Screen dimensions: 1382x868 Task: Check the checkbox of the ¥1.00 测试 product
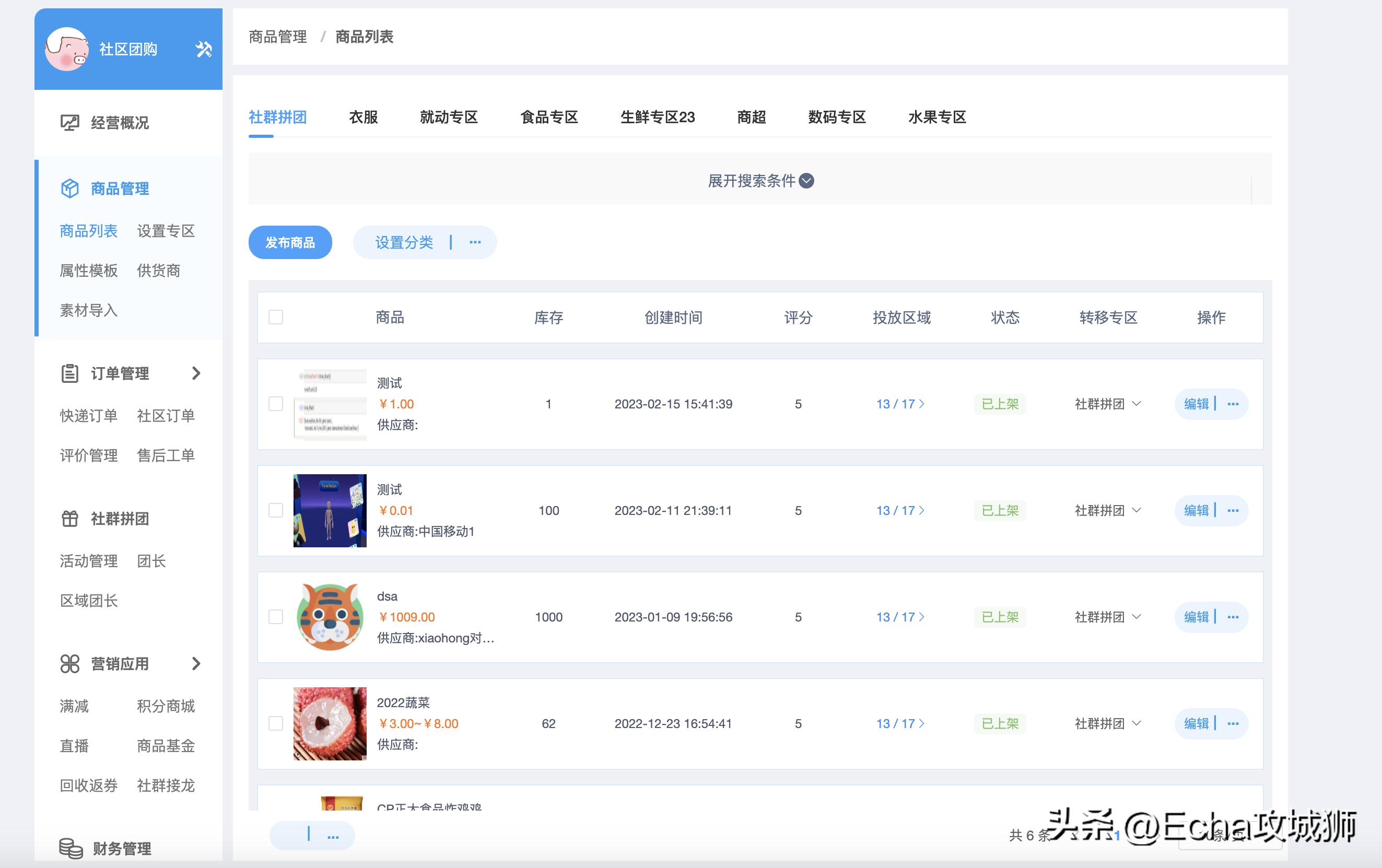click(x=275, y=404)
